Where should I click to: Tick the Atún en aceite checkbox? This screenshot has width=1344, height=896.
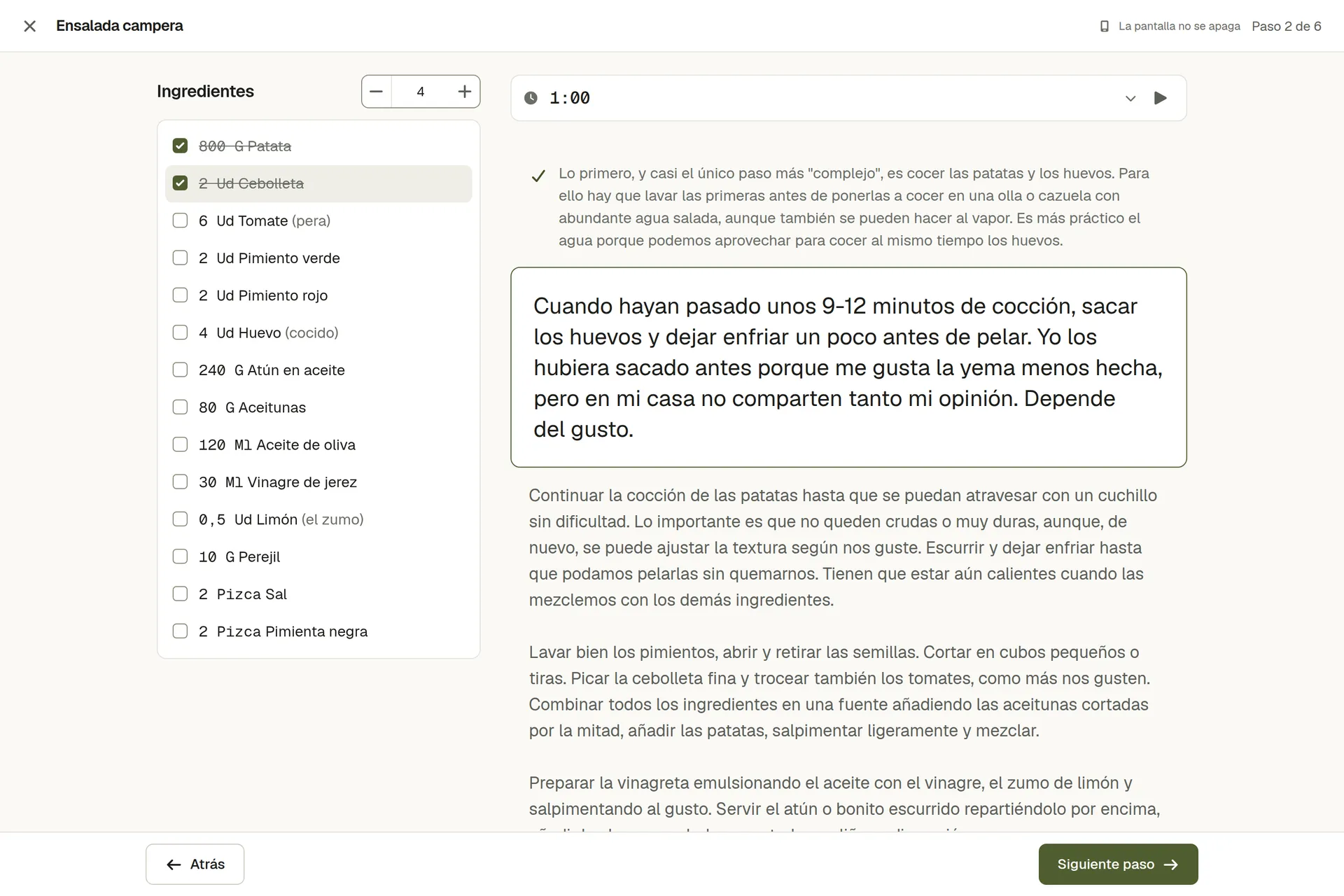point(180,370)
